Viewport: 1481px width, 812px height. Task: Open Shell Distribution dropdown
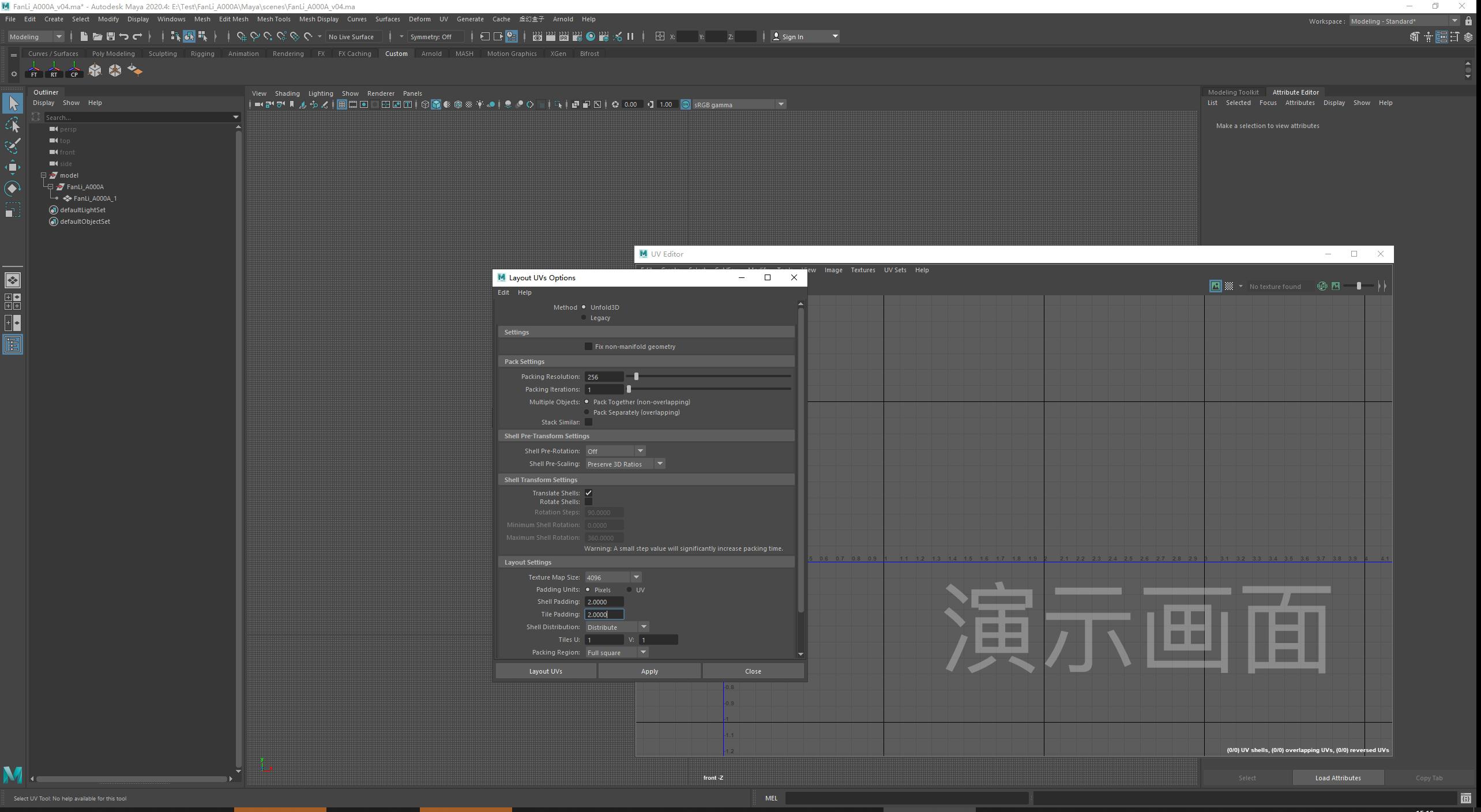point(617,627)
